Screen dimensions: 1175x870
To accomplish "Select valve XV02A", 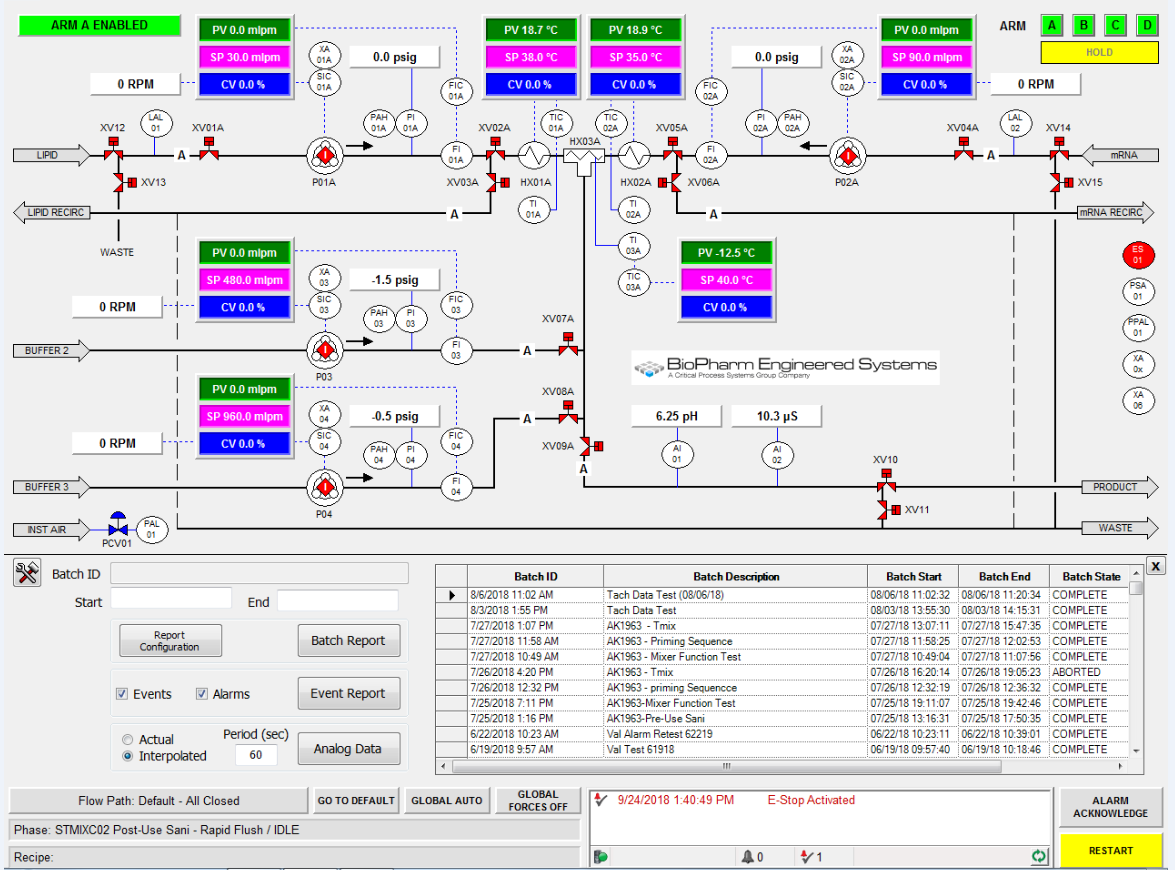I will click(x=495, y=149).
